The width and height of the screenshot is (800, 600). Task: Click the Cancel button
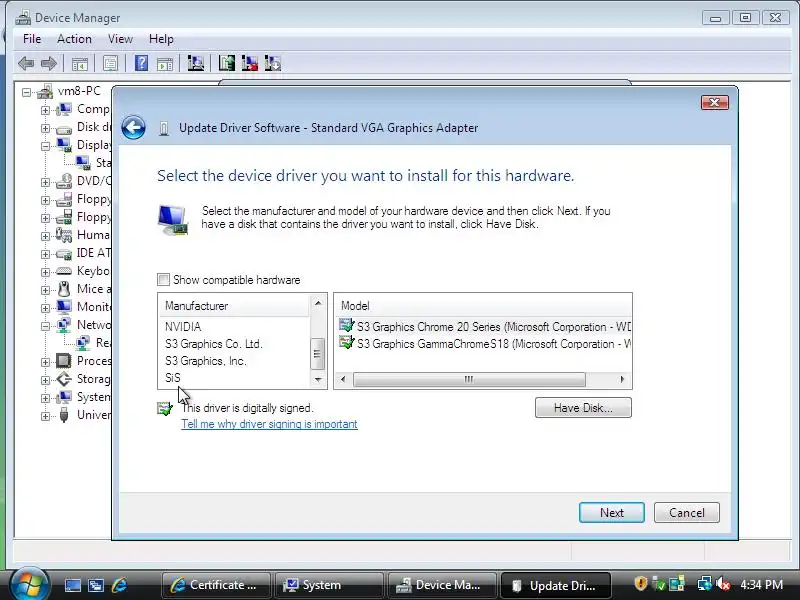(x=687, y=512)
